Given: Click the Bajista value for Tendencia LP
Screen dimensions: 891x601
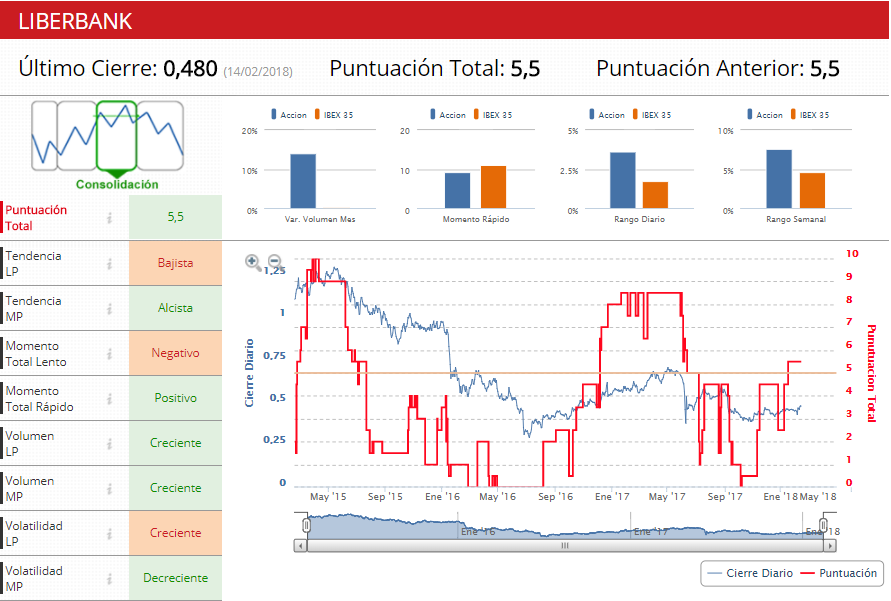Looking at the screenshot, I should tap(176, 263).
